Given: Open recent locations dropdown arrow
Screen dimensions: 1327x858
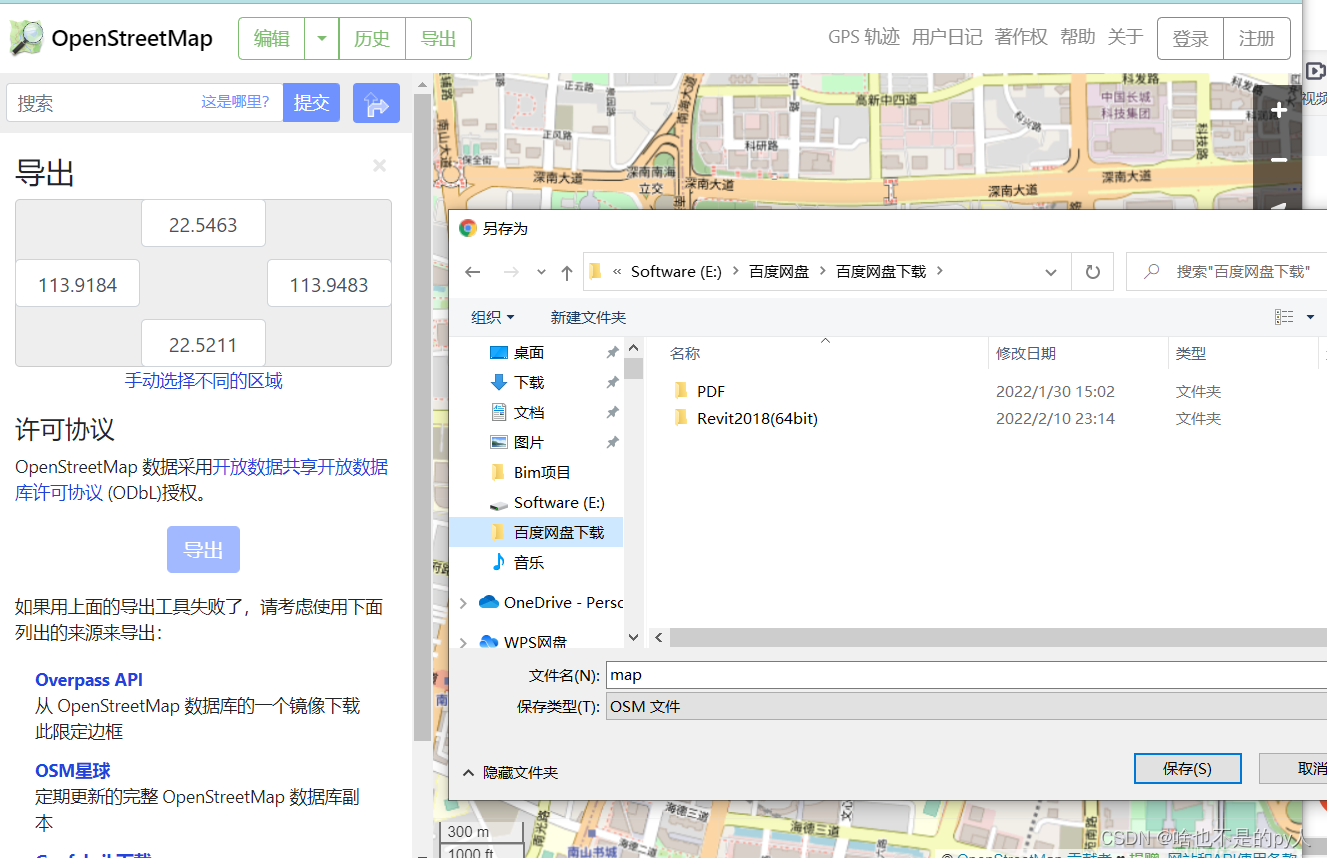Looking at the screenshot, I should coord(541,272).
